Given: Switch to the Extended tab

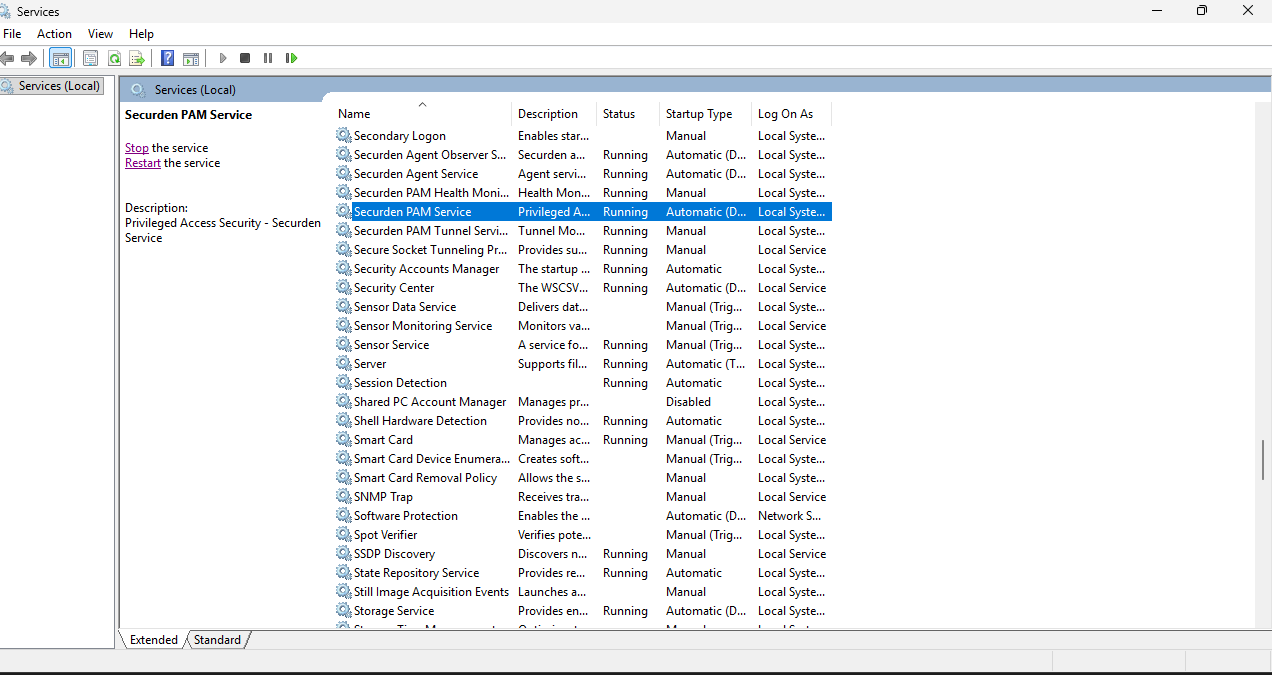Looking at the screenshot, I should coord(153,639).
